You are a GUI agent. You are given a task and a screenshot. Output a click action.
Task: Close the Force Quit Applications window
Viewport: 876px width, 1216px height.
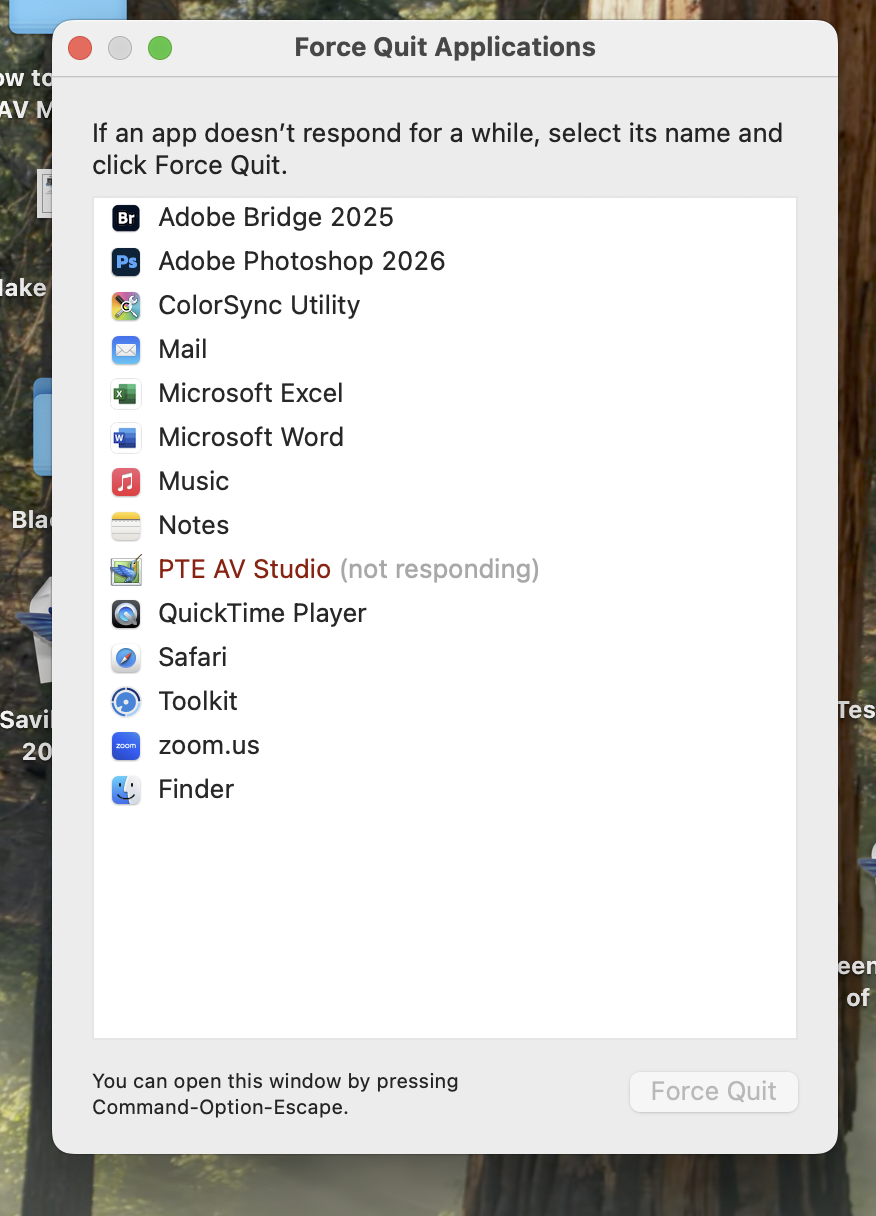[x=80, y=48]
